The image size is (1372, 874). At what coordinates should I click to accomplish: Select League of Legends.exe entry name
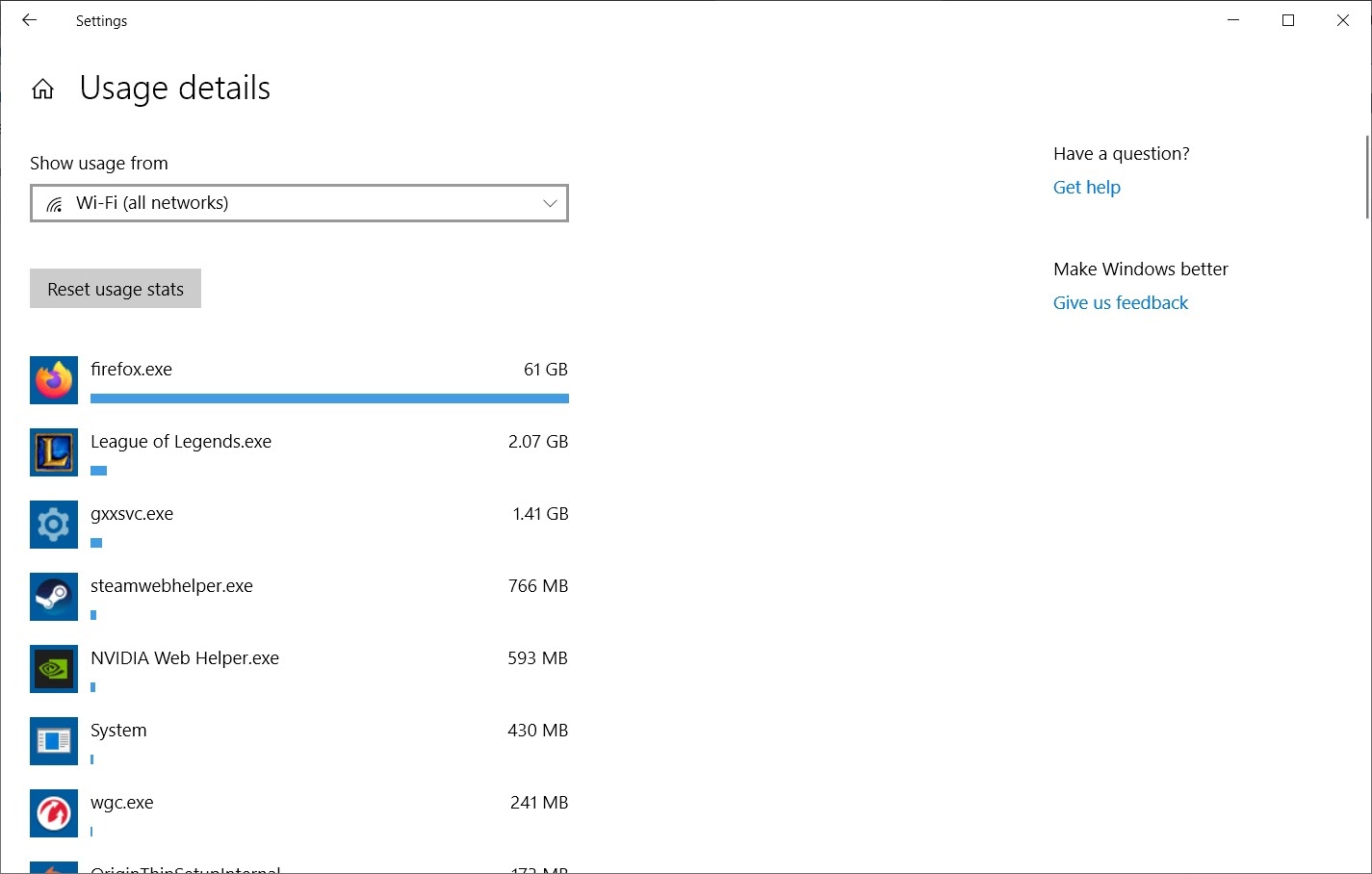(x=181, y=442)
